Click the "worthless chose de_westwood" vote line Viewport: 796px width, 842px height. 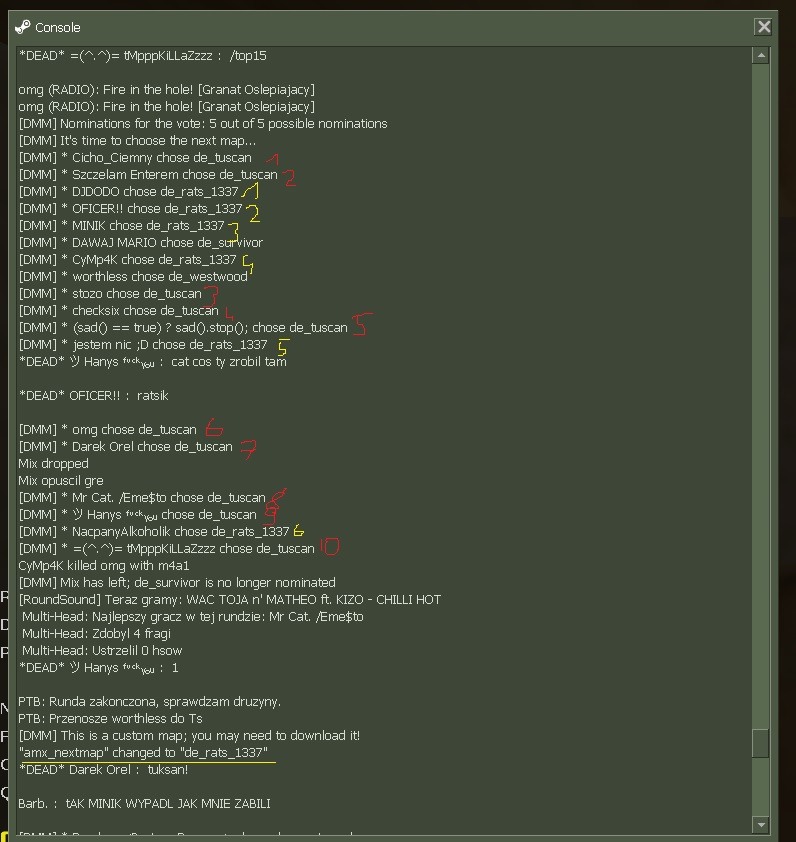click(x=133, y=277)
